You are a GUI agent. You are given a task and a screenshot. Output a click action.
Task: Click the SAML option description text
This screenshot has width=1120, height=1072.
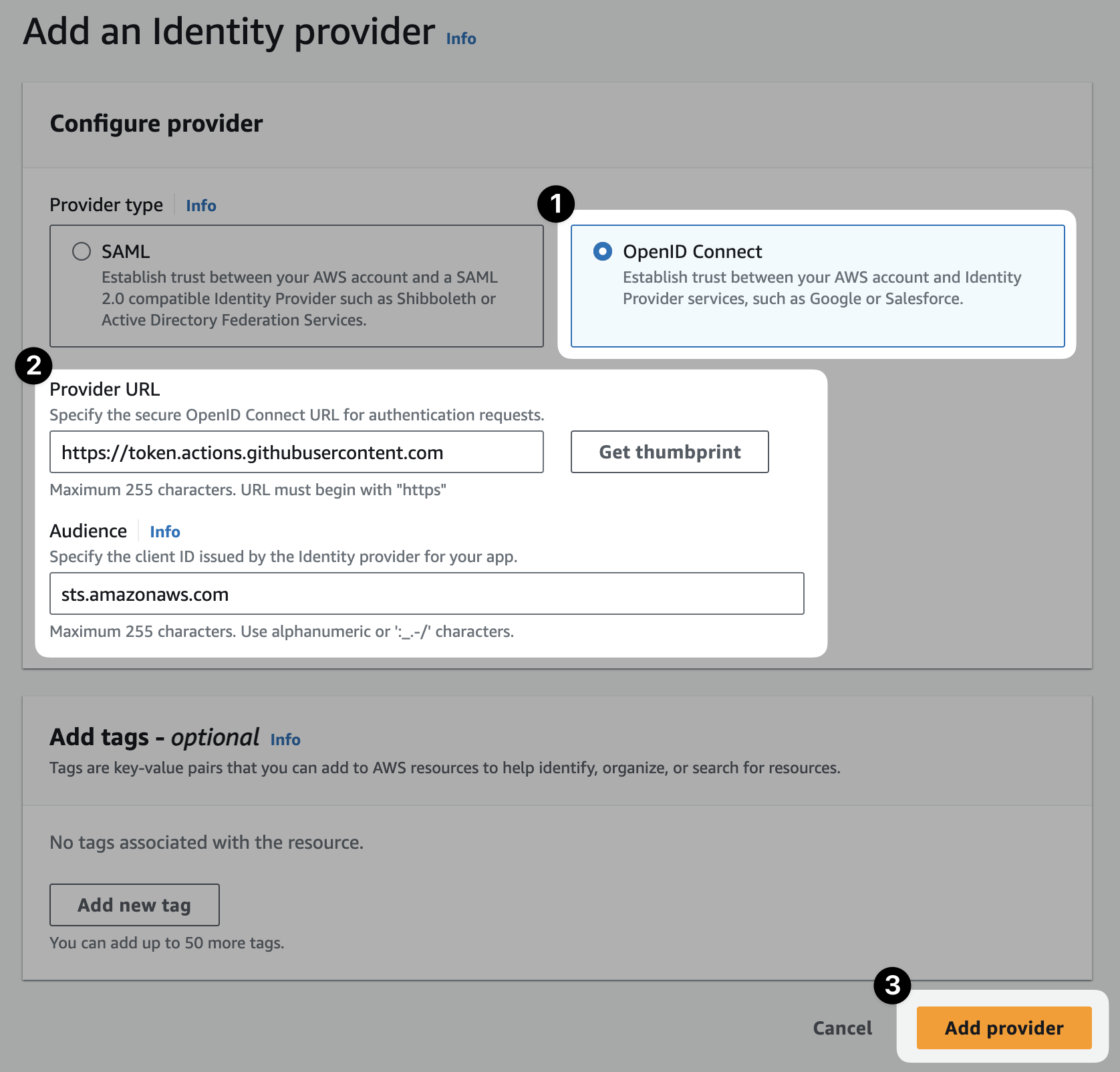[299, 299]
